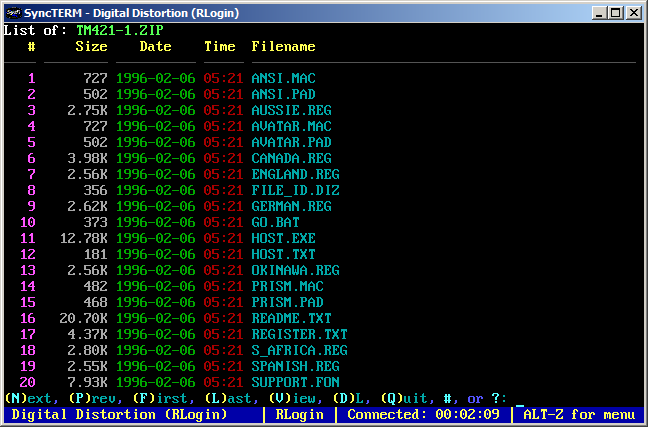
Task: Maximize the SyncTERM window
Action: pos(615,12)
